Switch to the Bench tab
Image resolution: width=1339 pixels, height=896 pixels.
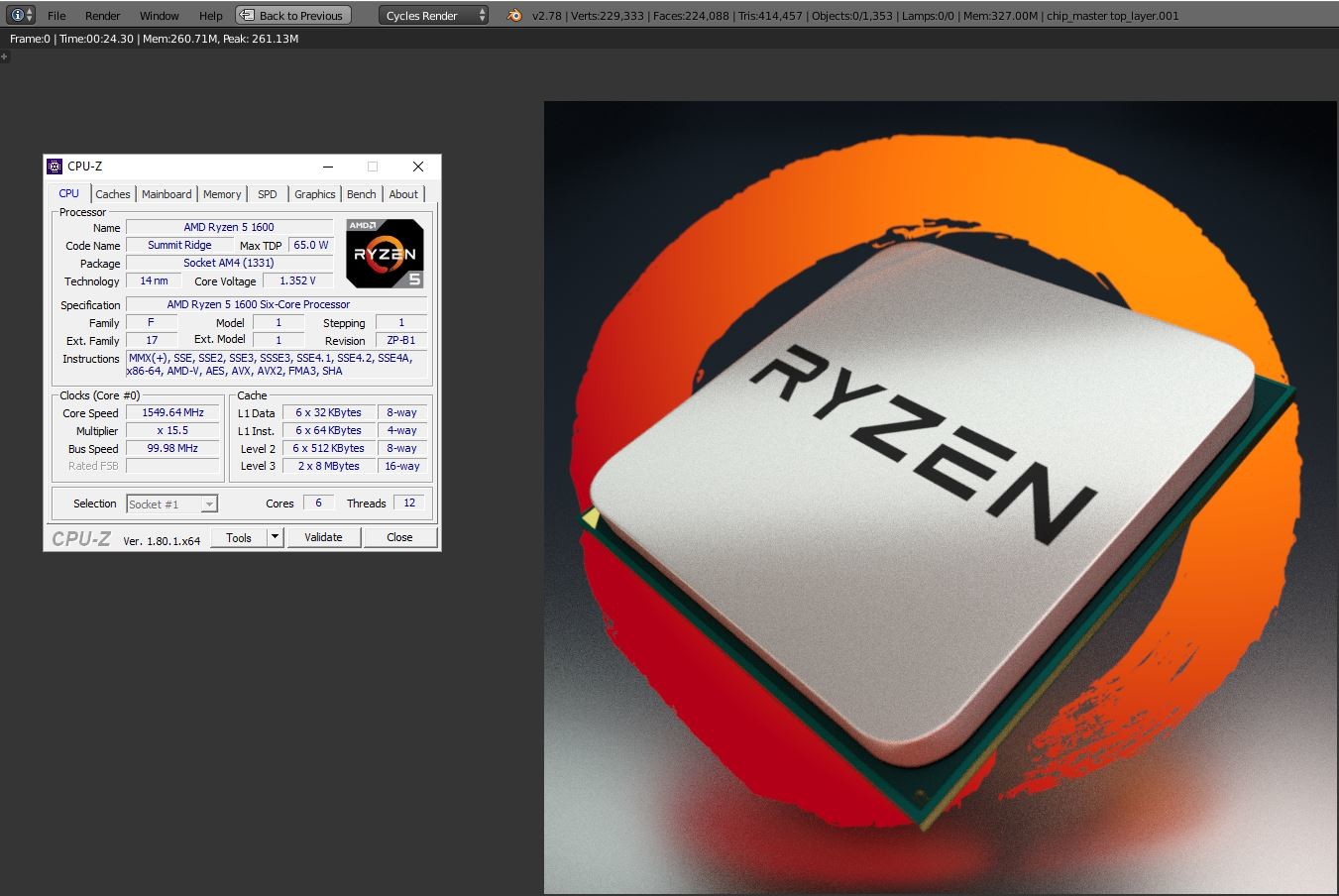362,194
